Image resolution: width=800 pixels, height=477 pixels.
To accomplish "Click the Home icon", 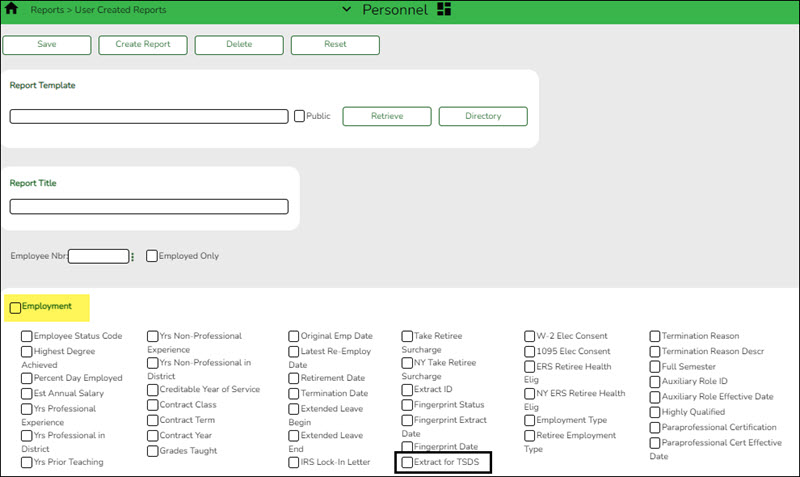I will coord(12,9).
